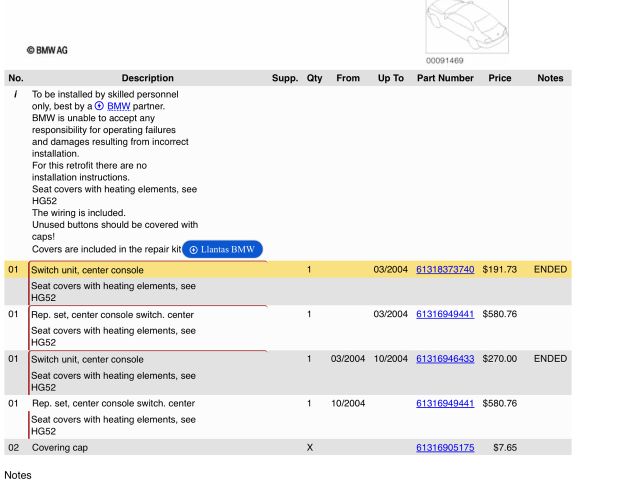Click the arrow icon before the BMW link
The image size is (640, 480).
(100, 106)
